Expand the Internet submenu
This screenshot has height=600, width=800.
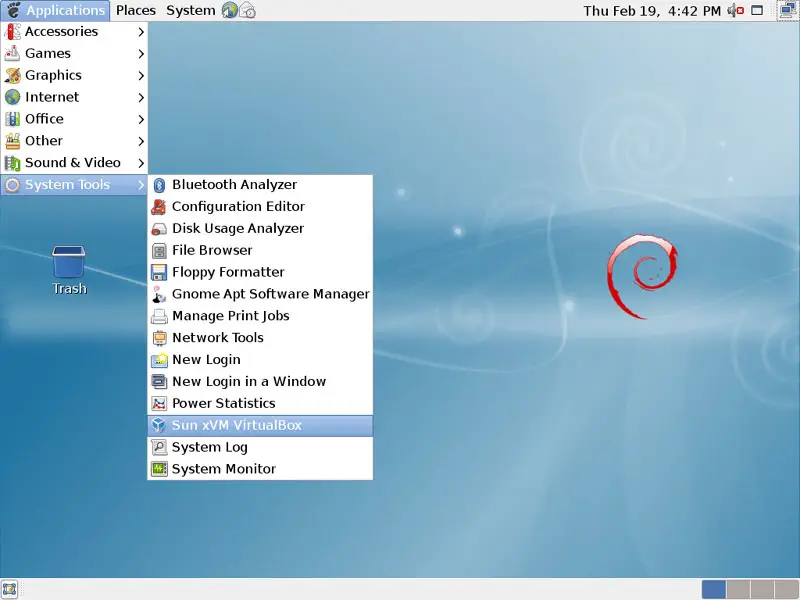tap(74, 97)
